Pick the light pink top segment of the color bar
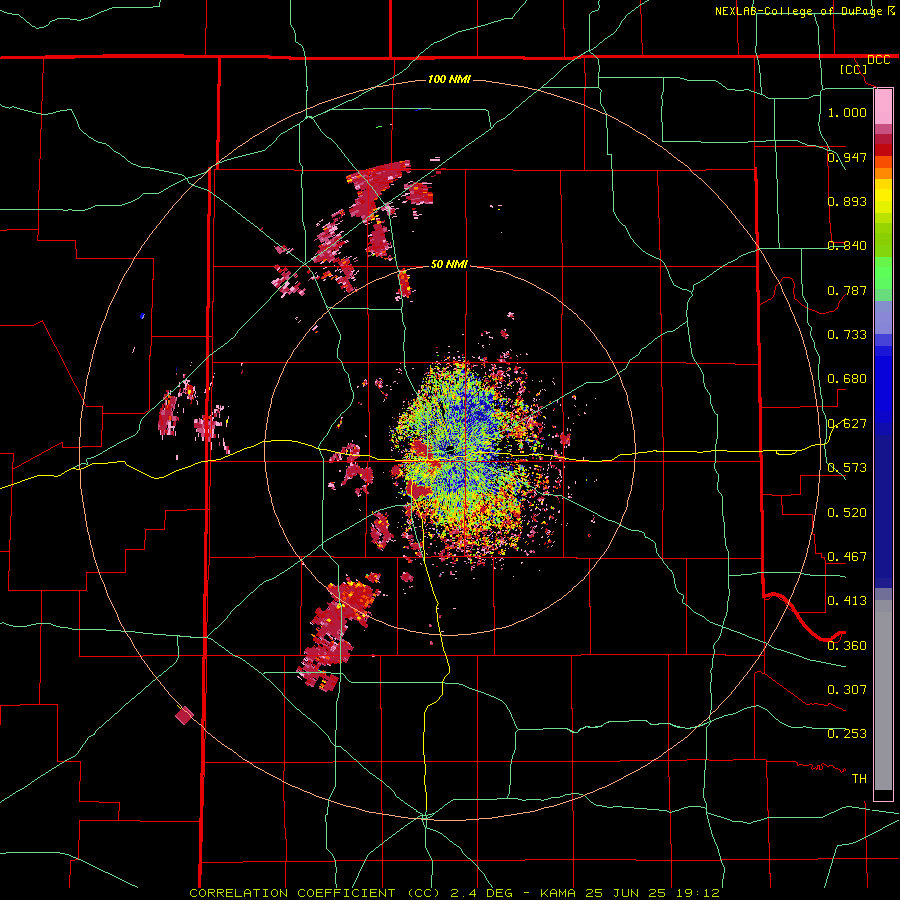The height and width of the screenshot is (900, 900). 883,106
